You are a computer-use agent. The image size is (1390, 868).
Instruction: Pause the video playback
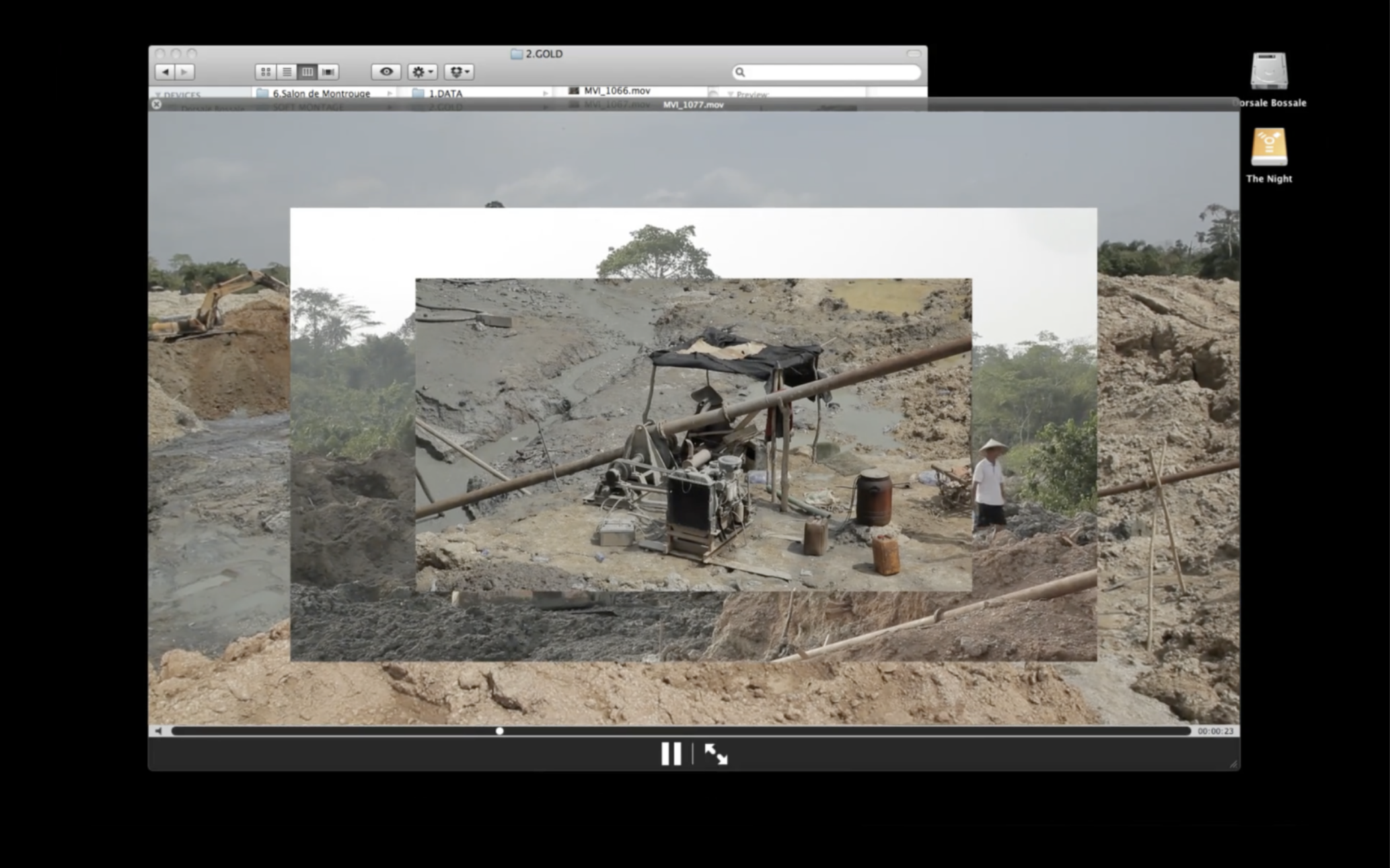coord(671,754)
